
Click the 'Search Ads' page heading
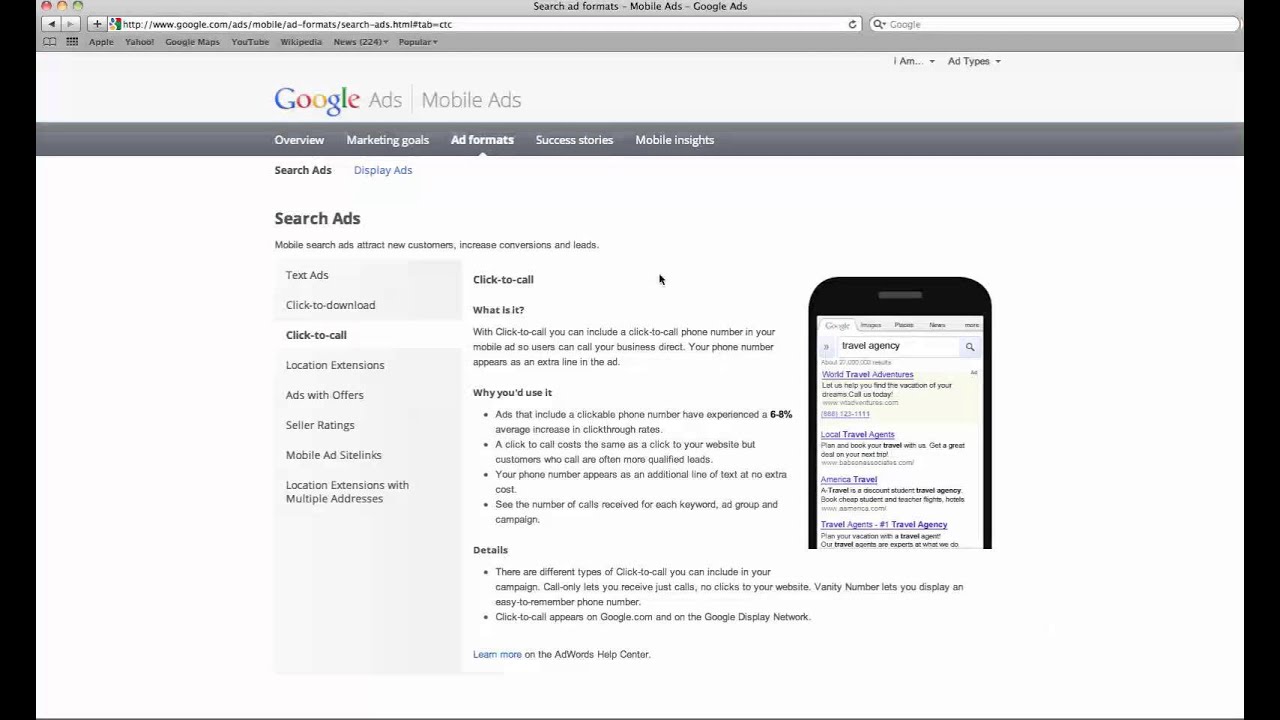(317, 218)
